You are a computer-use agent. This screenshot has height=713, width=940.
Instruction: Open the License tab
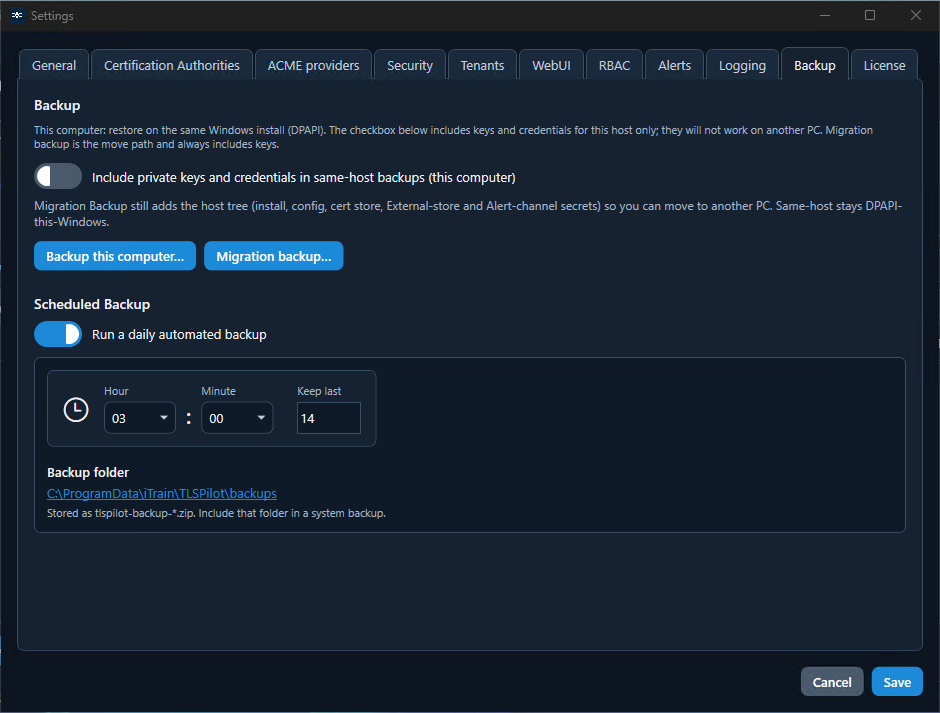tap(884, 65)
